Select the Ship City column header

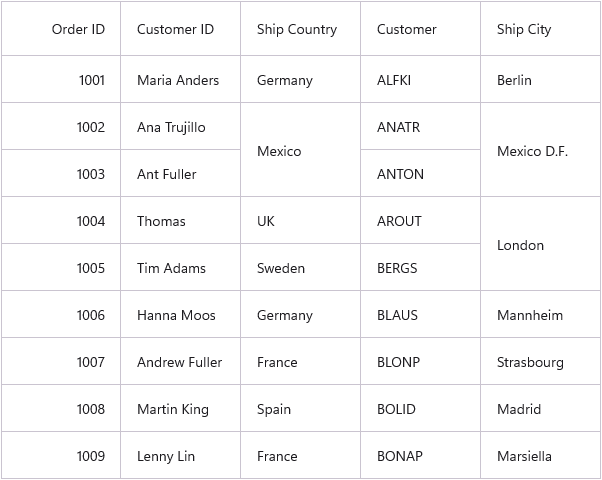point(541,29)
